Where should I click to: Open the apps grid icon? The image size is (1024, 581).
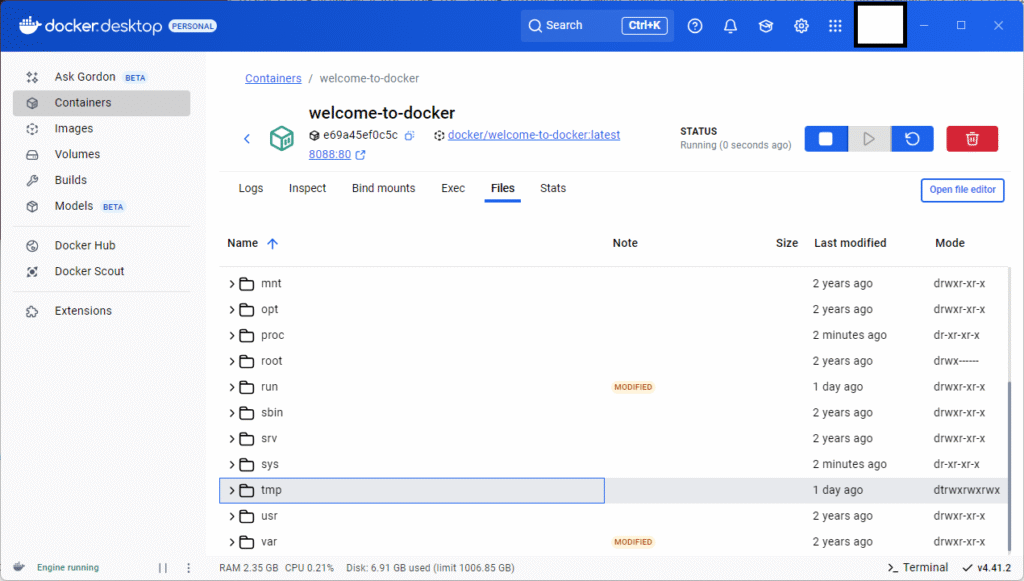[835, 26]
